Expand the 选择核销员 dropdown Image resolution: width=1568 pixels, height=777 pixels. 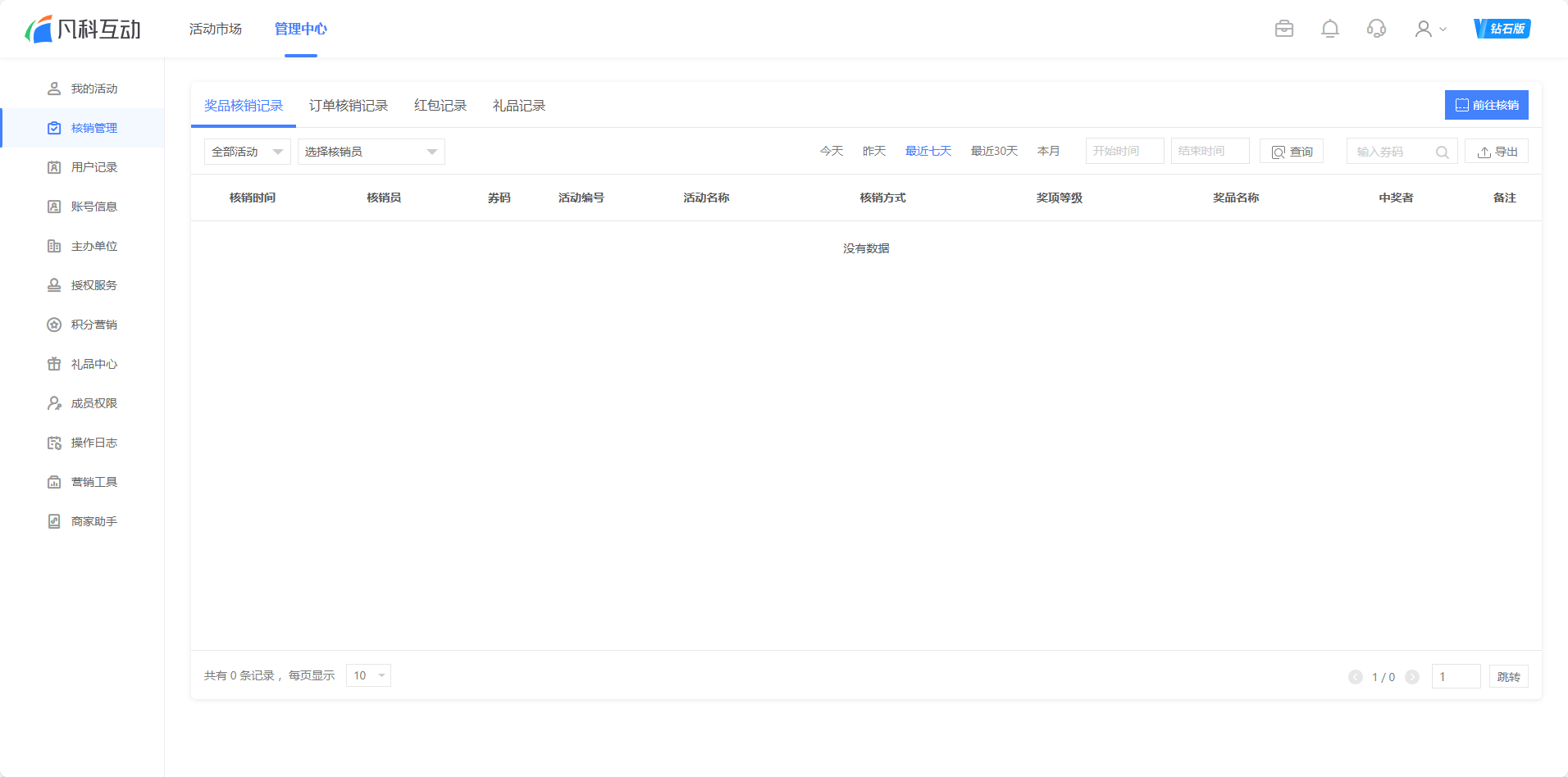pos(371,151)
